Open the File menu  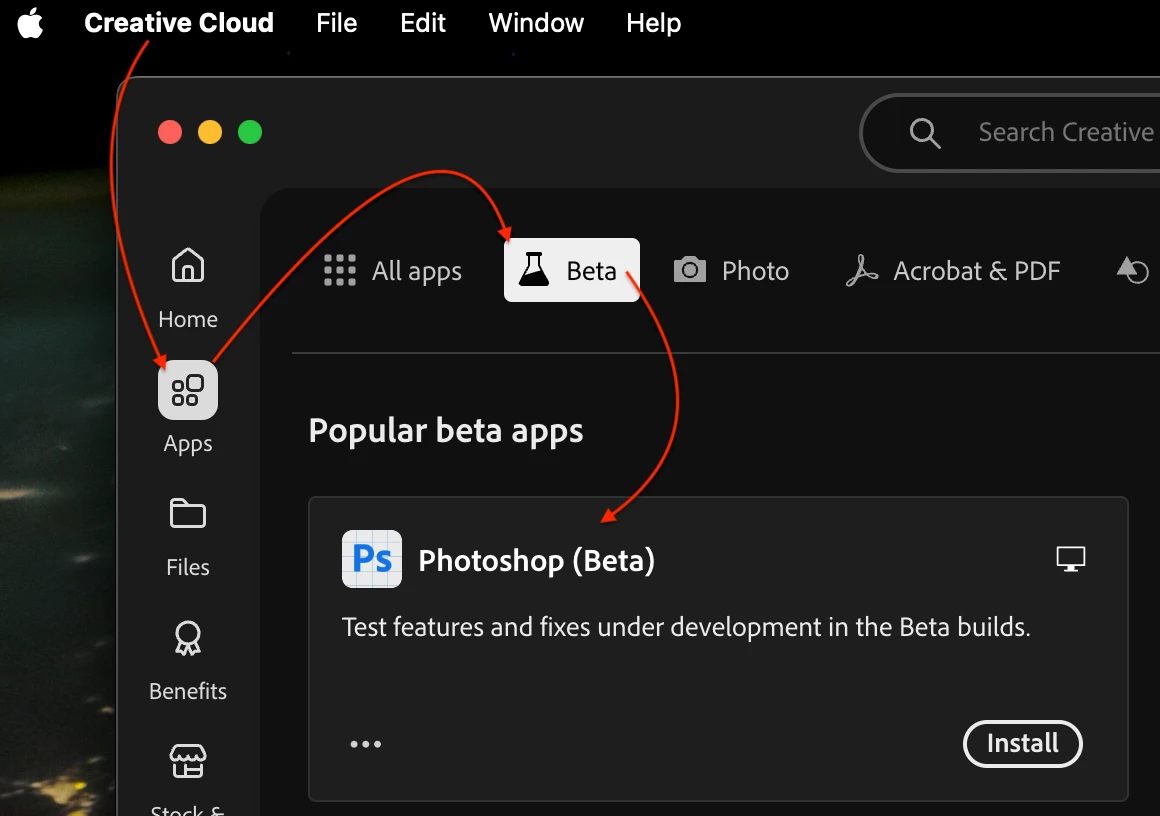(337, 23)
